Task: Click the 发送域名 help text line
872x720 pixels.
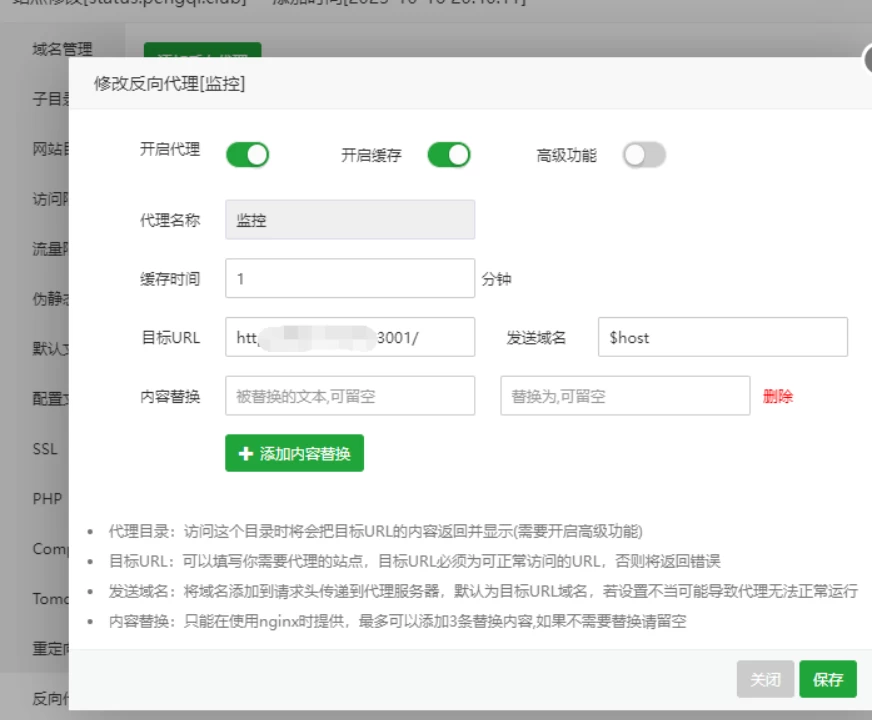Action: coord(483,591)
